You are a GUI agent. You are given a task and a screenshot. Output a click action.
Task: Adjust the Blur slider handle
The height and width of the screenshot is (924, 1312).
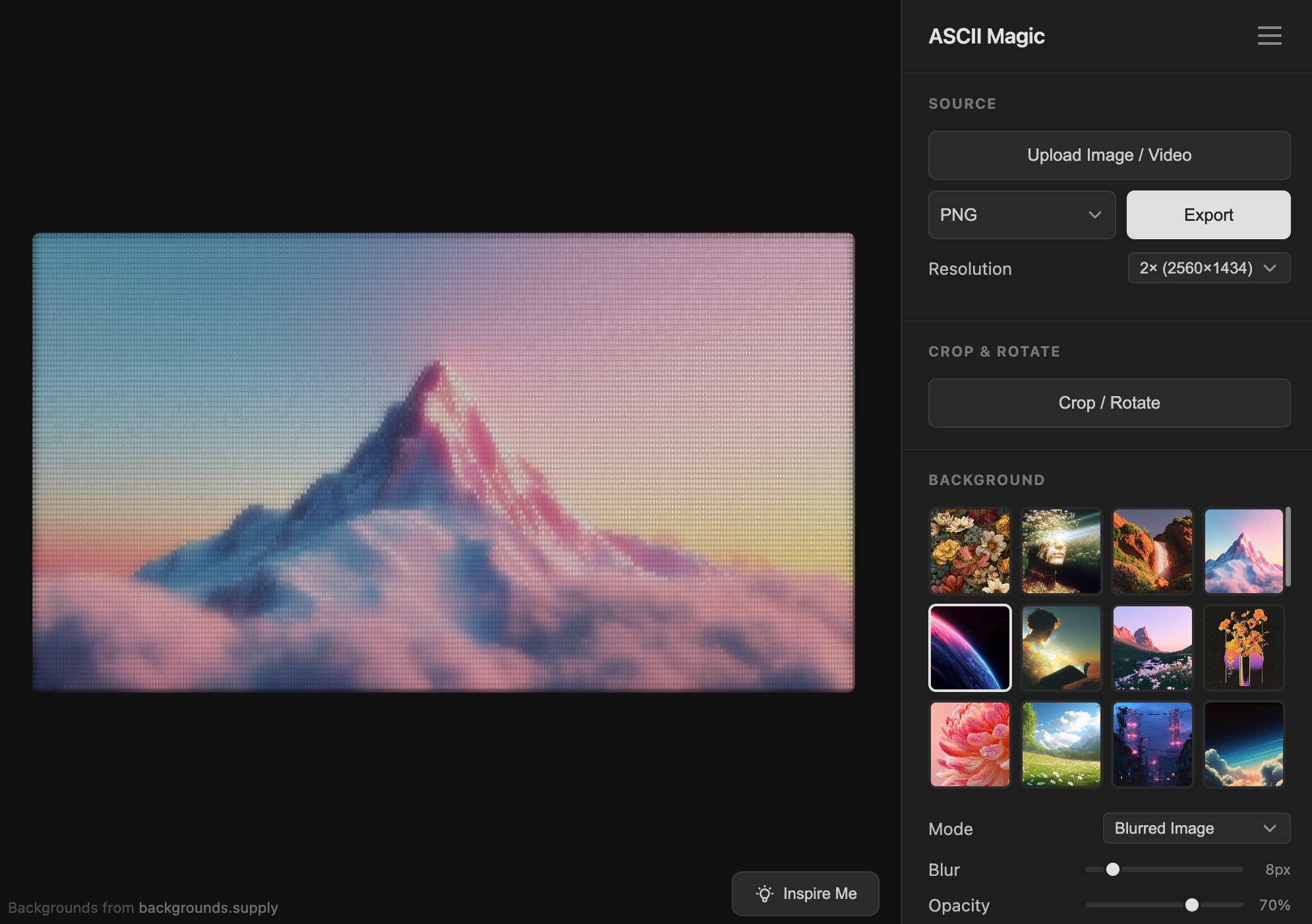coord(1113,869)
